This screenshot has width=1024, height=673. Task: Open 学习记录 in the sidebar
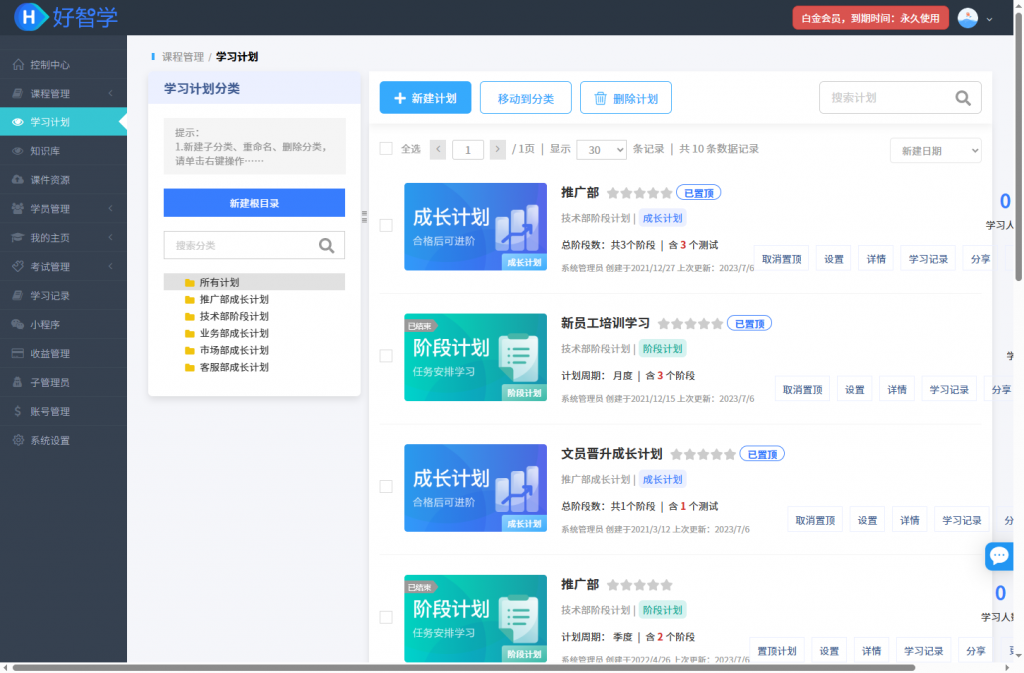click(63, 296)
